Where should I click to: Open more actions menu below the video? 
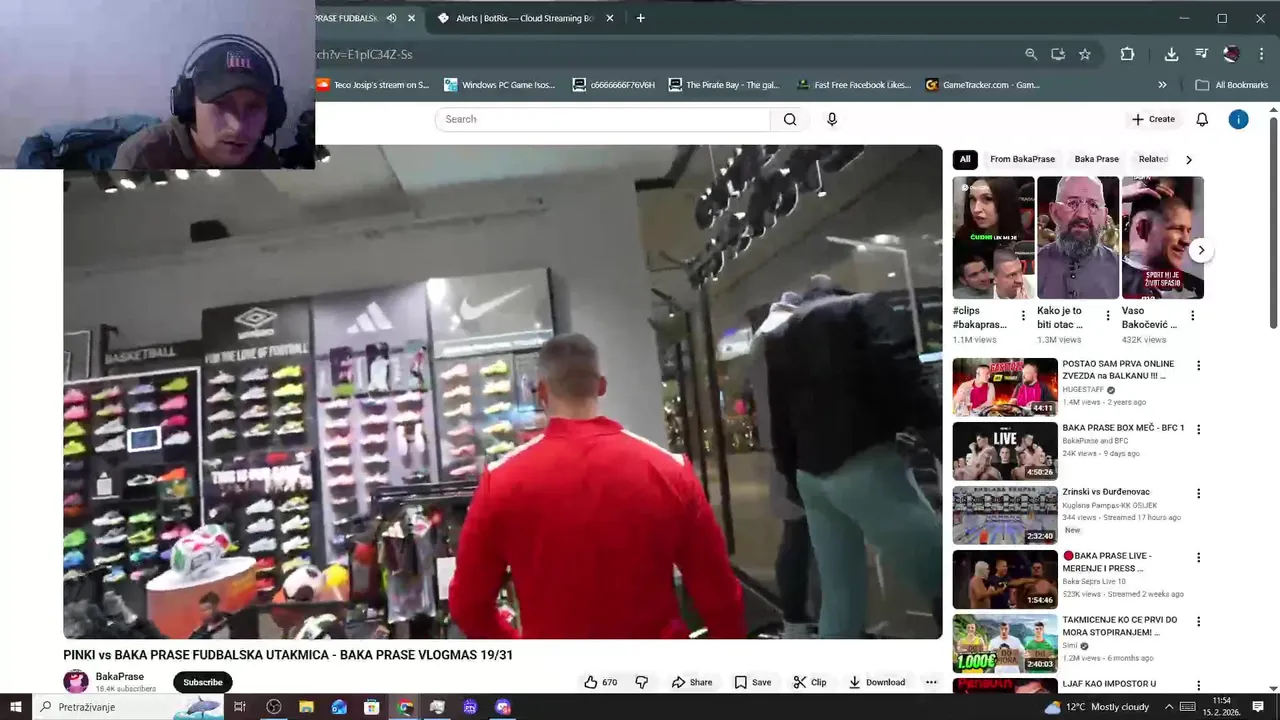(x=931, y=682)
